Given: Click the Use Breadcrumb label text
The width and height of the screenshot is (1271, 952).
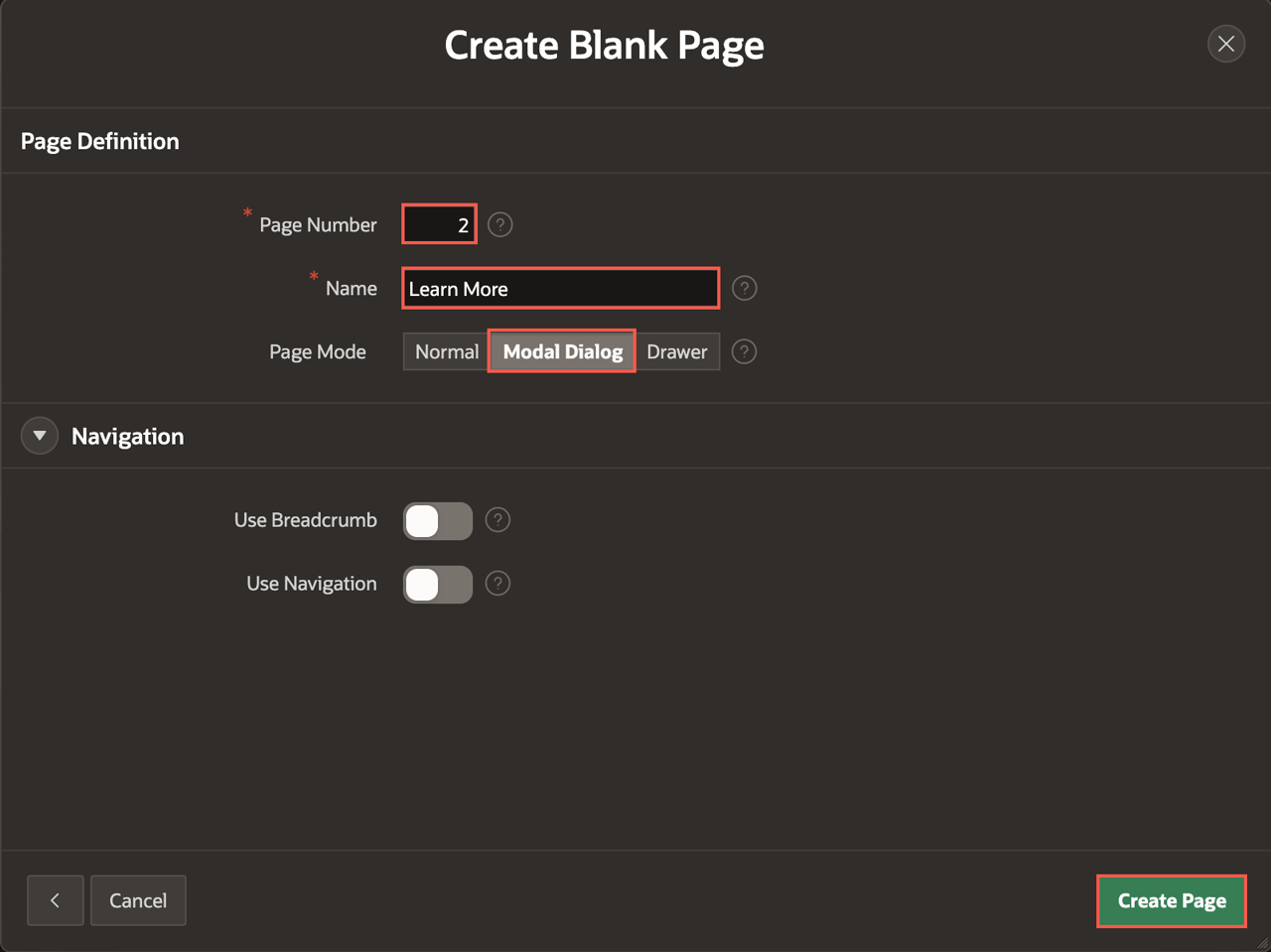Looking at the screenshot, I should tap(305, 520).
